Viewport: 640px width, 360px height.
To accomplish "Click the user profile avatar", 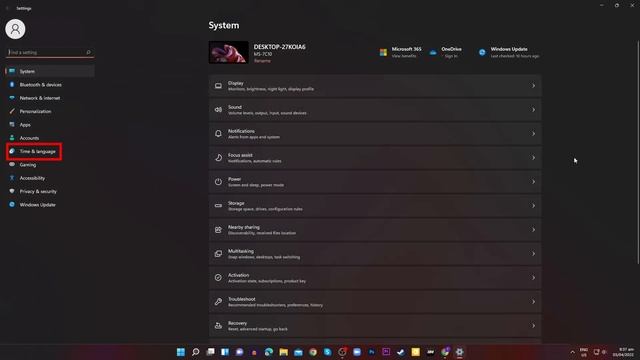I will [15, 29].
